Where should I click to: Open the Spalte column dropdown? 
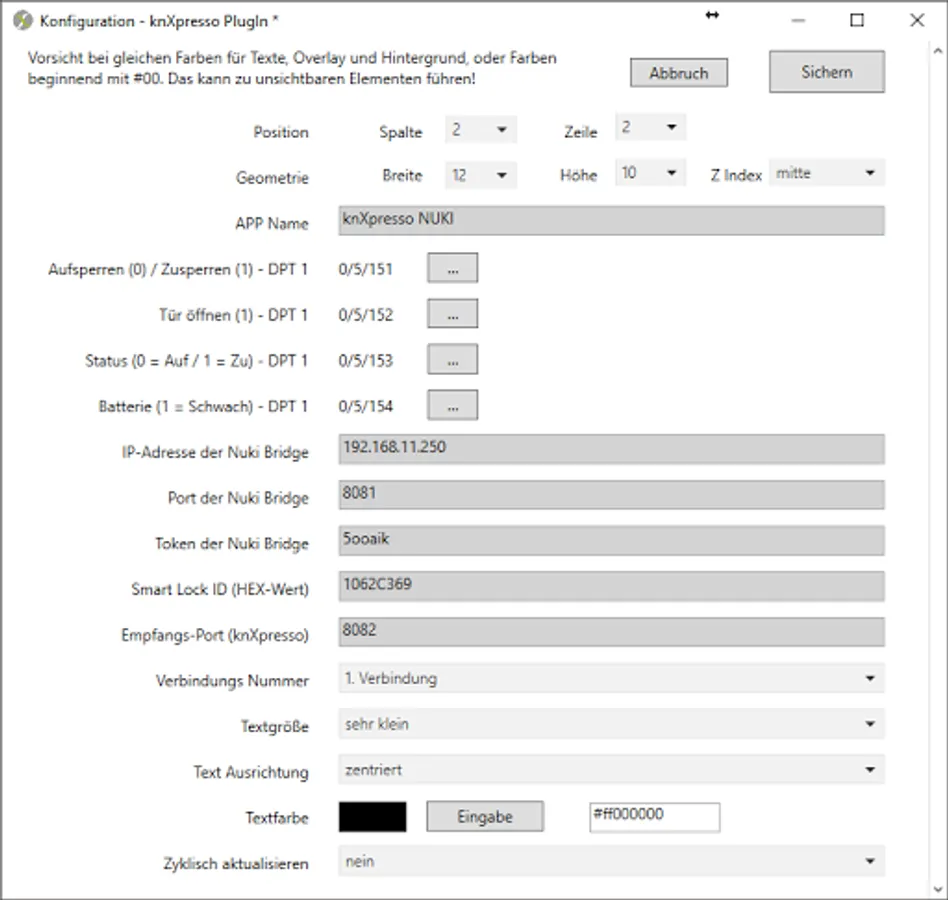481,129
